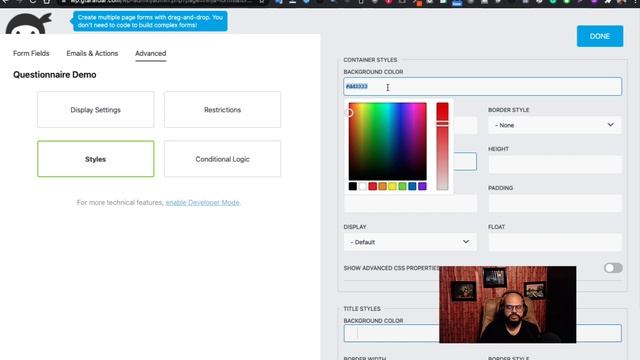Click the DONE button
The image size is (640, 360).
tap(600, 36)
